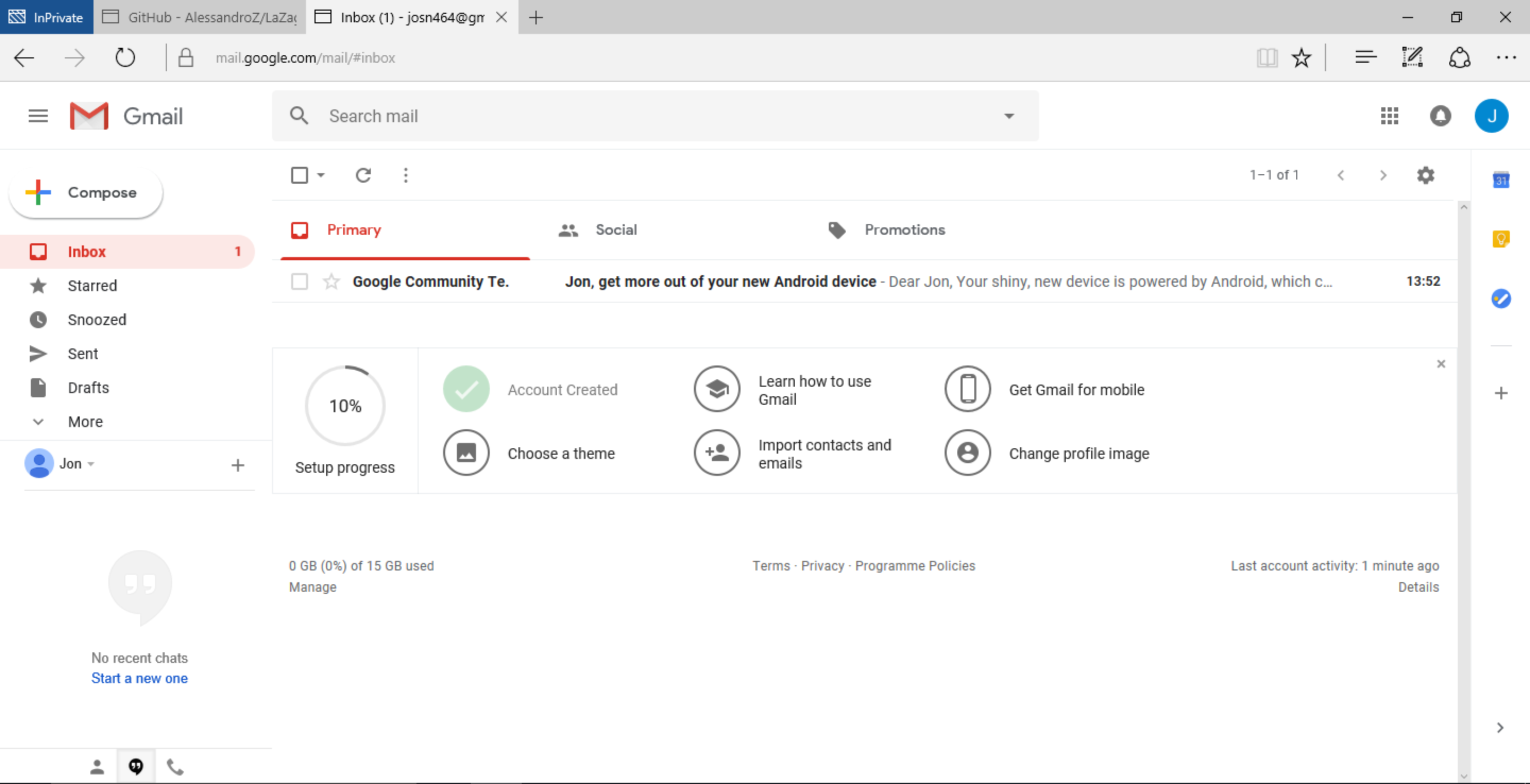
Task: Open Gmail settings gear icon
Action: [1425, 175]
